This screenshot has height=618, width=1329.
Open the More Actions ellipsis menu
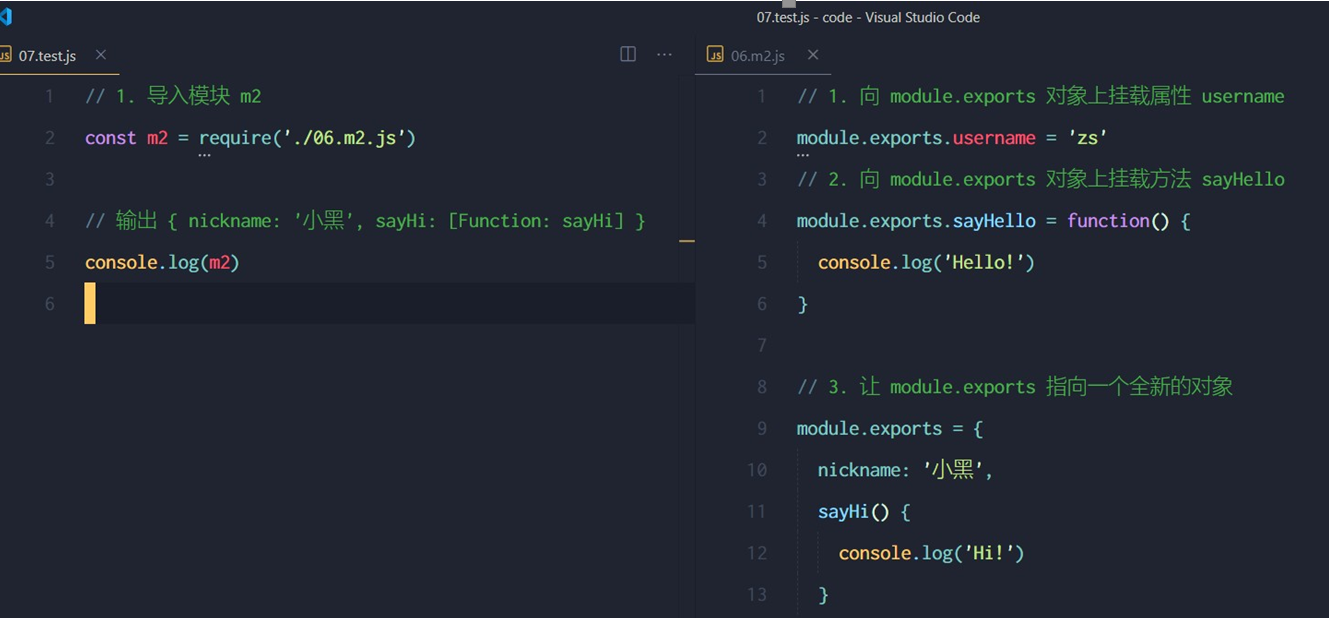click(664, 55)
